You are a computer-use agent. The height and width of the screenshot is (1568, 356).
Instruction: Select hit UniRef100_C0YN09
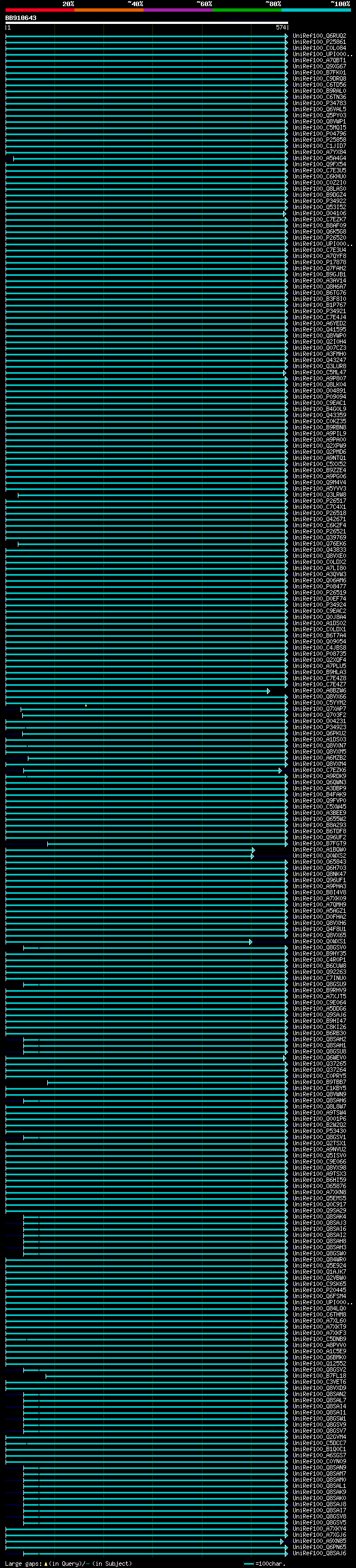[x=319, y=1461]
